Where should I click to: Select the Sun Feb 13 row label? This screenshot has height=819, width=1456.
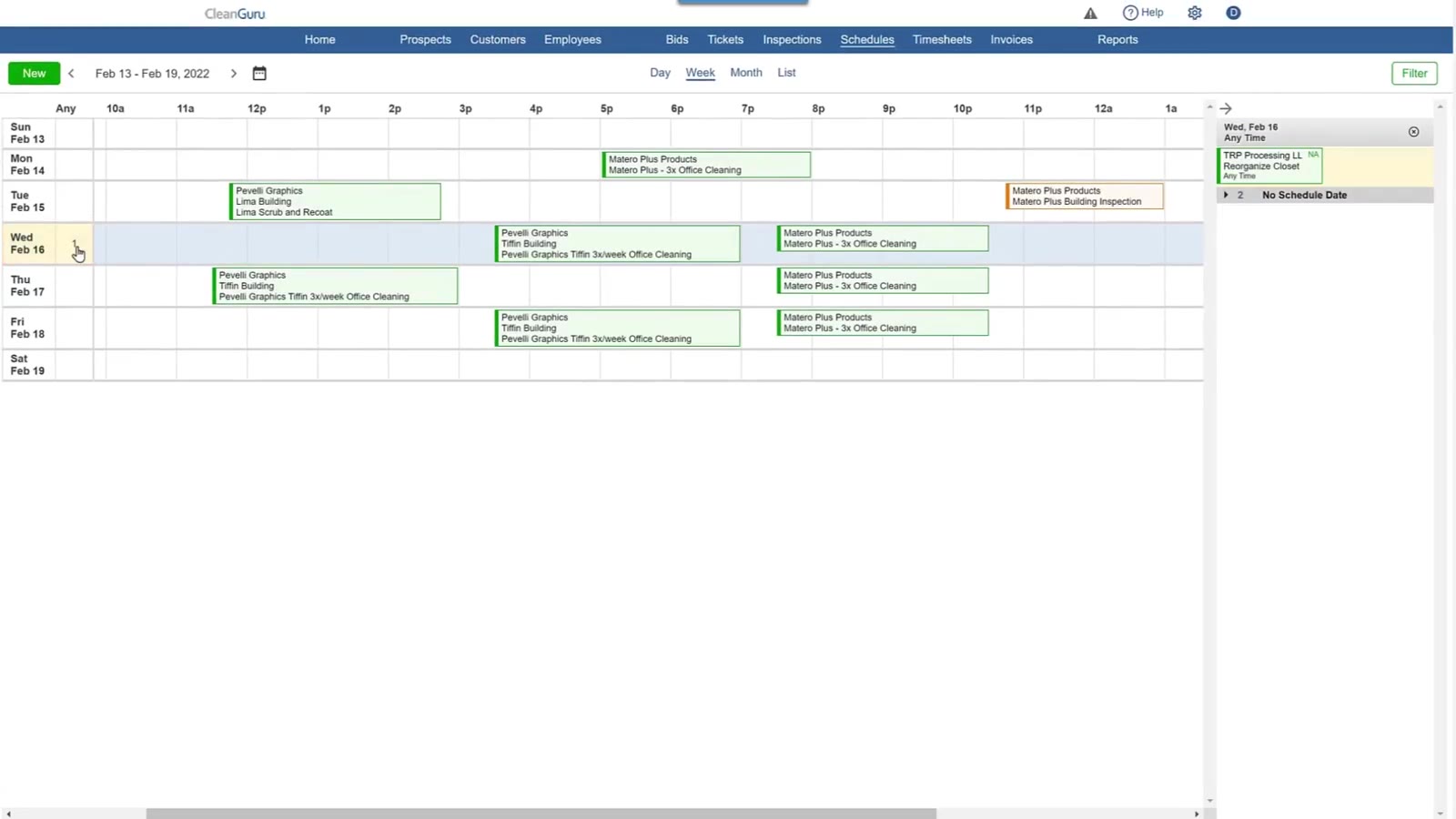pyautogui.click(x=27, y=133)
